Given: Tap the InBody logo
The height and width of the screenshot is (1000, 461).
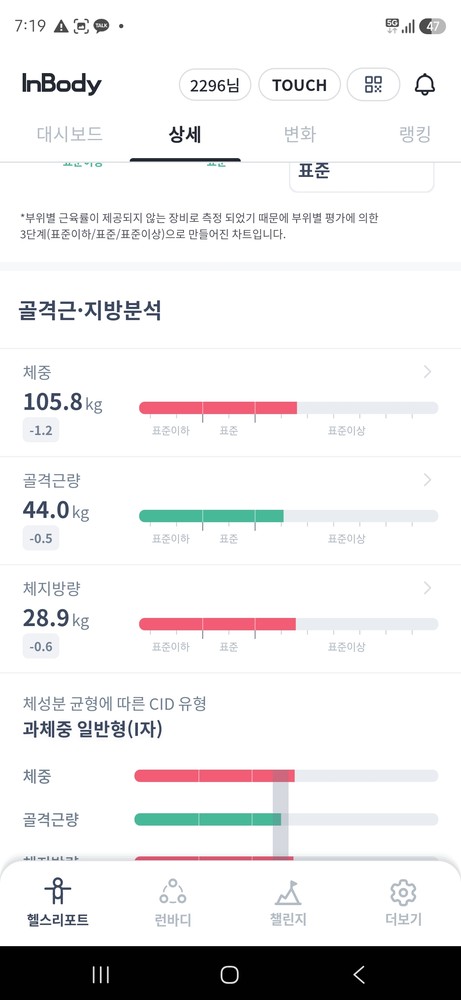Looking at the screenshot, I should click(x=62, y=84).
